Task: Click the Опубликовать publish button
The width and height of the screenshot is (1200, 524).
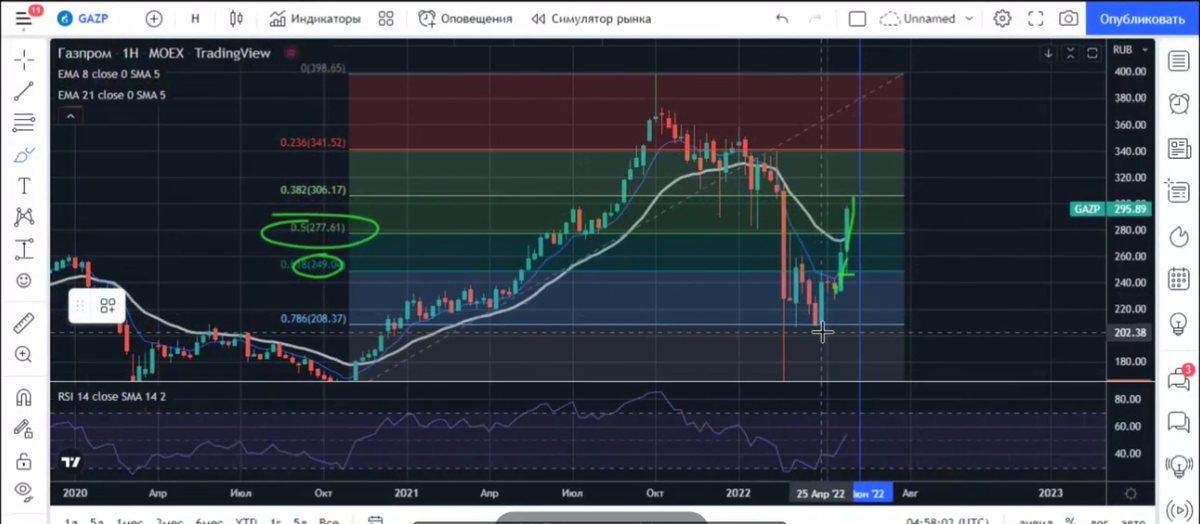Action: (x=1142, y=18)
